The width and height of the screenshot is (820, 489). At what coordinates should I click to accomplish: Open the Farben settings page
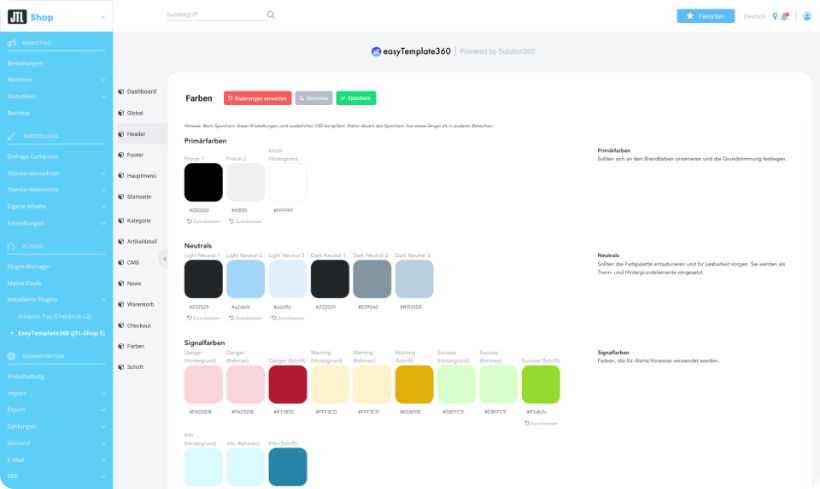point(135,346)
